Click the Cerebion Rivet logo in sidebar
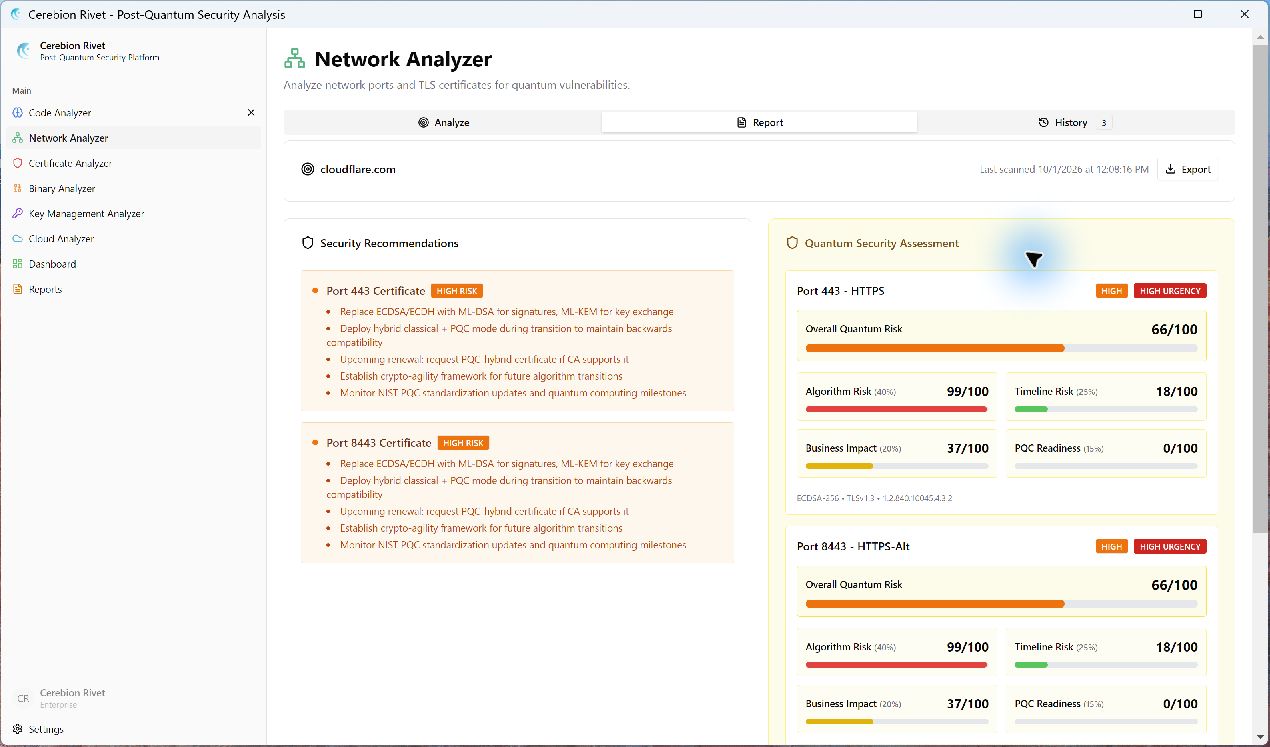Image resolution: width=1270 pixels, height=747 pixels. [x=24, y=51]
